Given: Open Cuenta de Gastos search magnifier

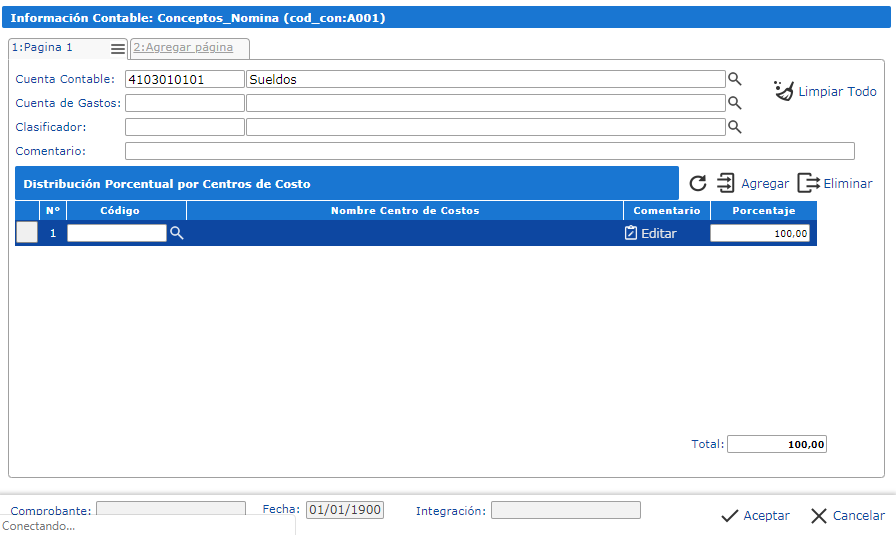Looking at the screenshot, I should (734, 103).
